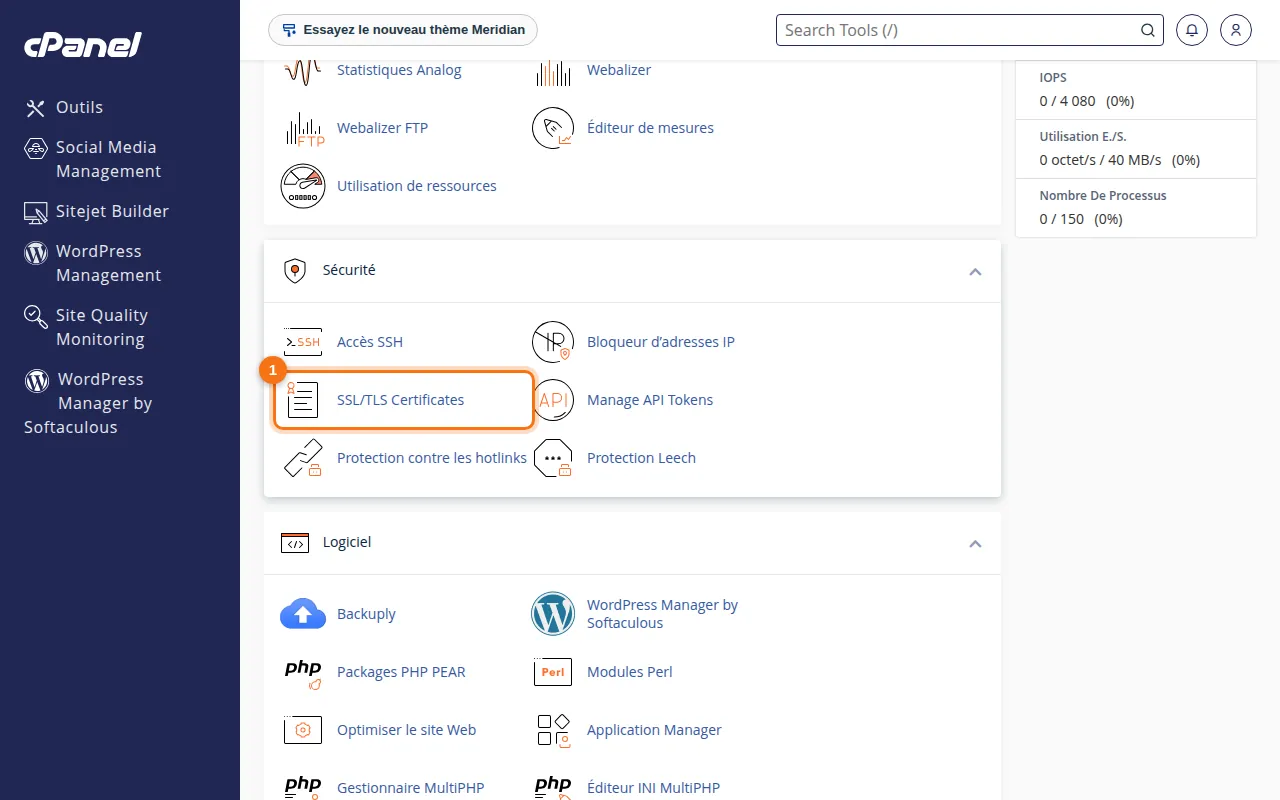This screenshot has width=1280, height=800.
Task: Click WordPress Manager icon in Logiciel section
Action: coord(553,614)
